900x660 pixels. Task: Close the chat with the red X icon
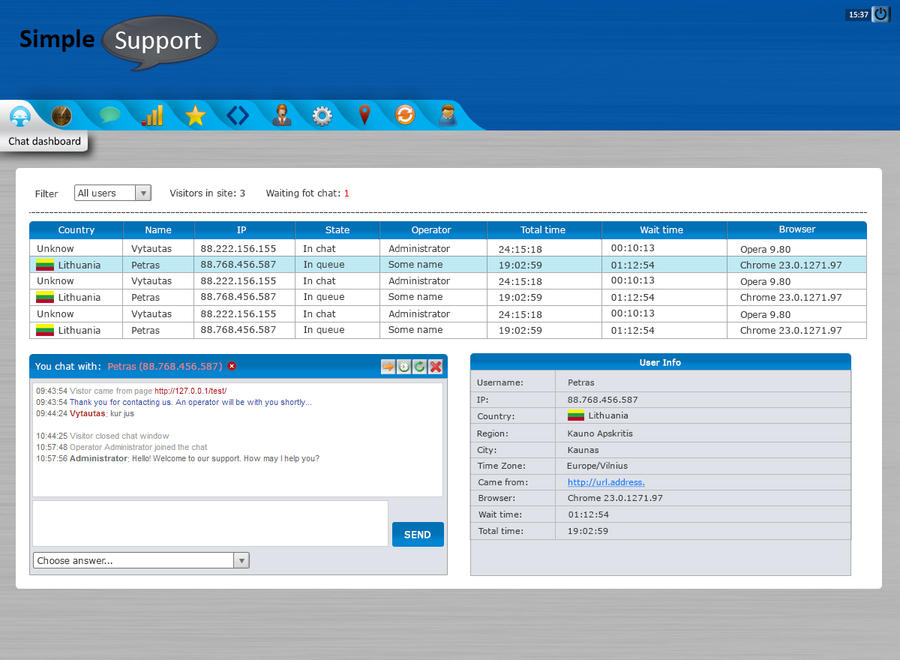coord(435,367)
